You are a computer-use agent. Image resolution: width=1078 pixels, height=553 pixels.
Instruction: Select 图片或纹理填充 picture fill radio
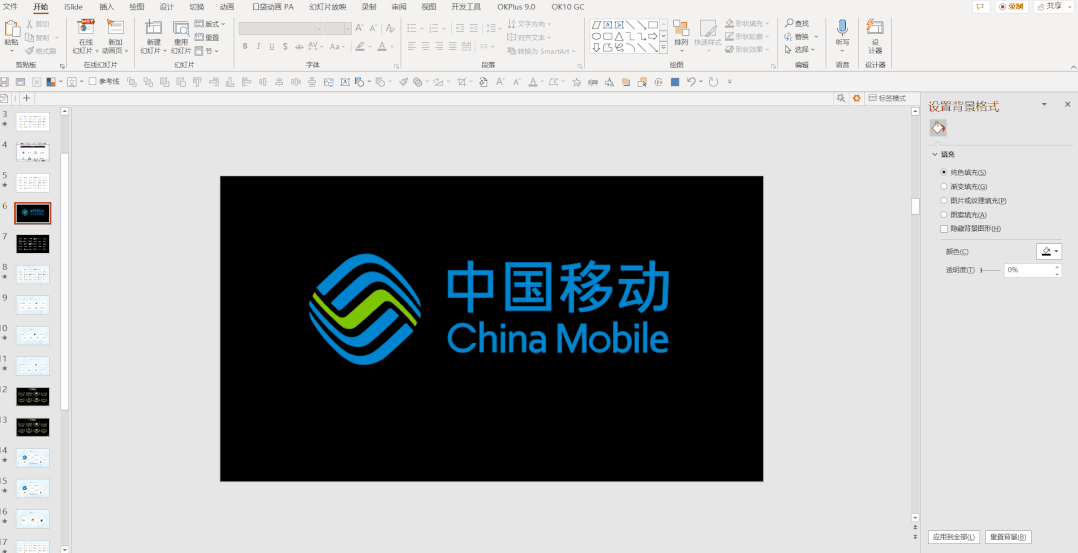tap(944, 201)
